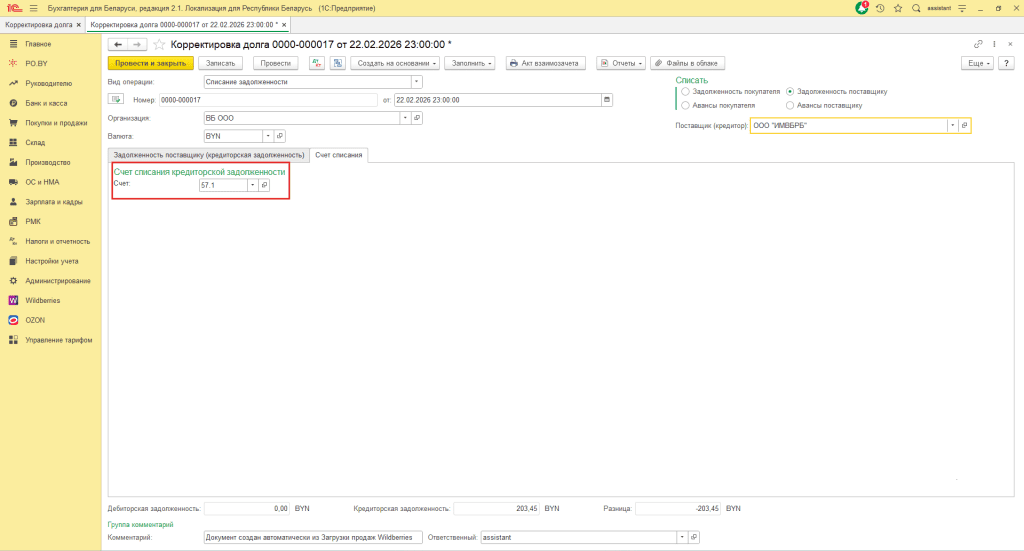This screenshot has width=1024, height=551.
Task: Click the copy link icon
Action: [x=978, y=44]
